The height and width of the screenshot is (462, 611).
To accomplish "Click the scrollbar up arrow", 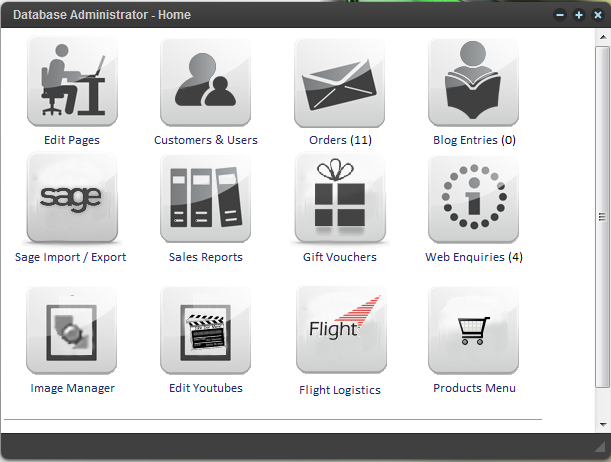I will point(603,37).
